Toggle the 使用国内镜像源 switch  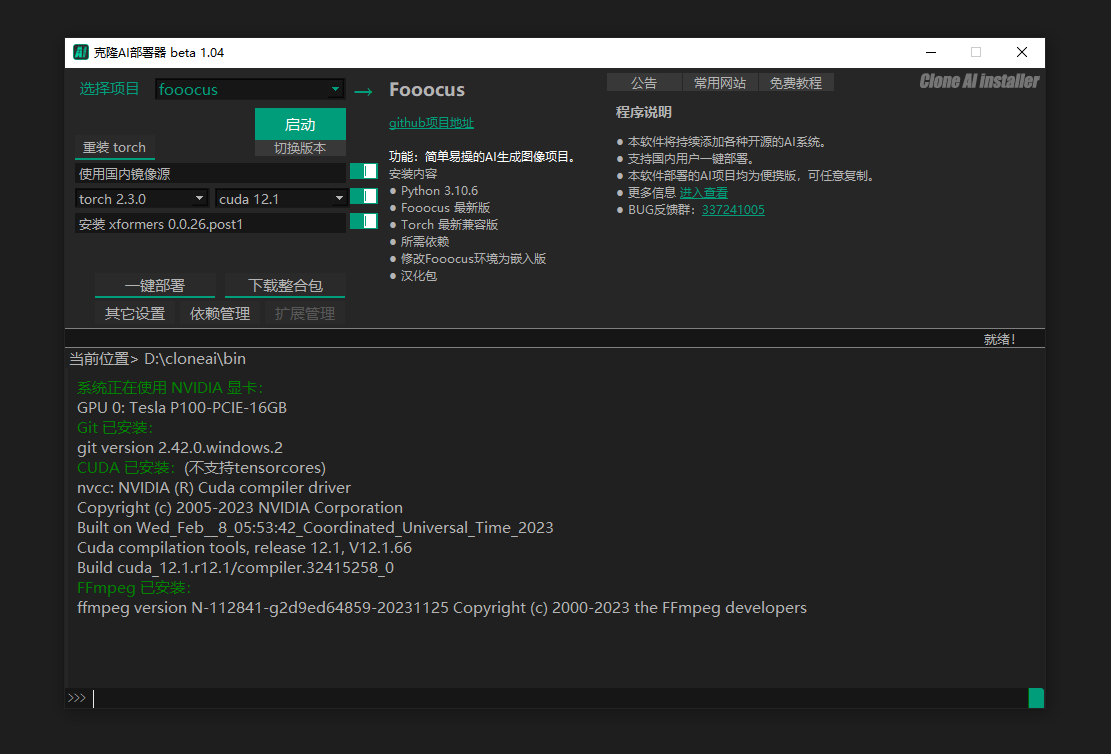pyautogui.click(x=363, y=171)
